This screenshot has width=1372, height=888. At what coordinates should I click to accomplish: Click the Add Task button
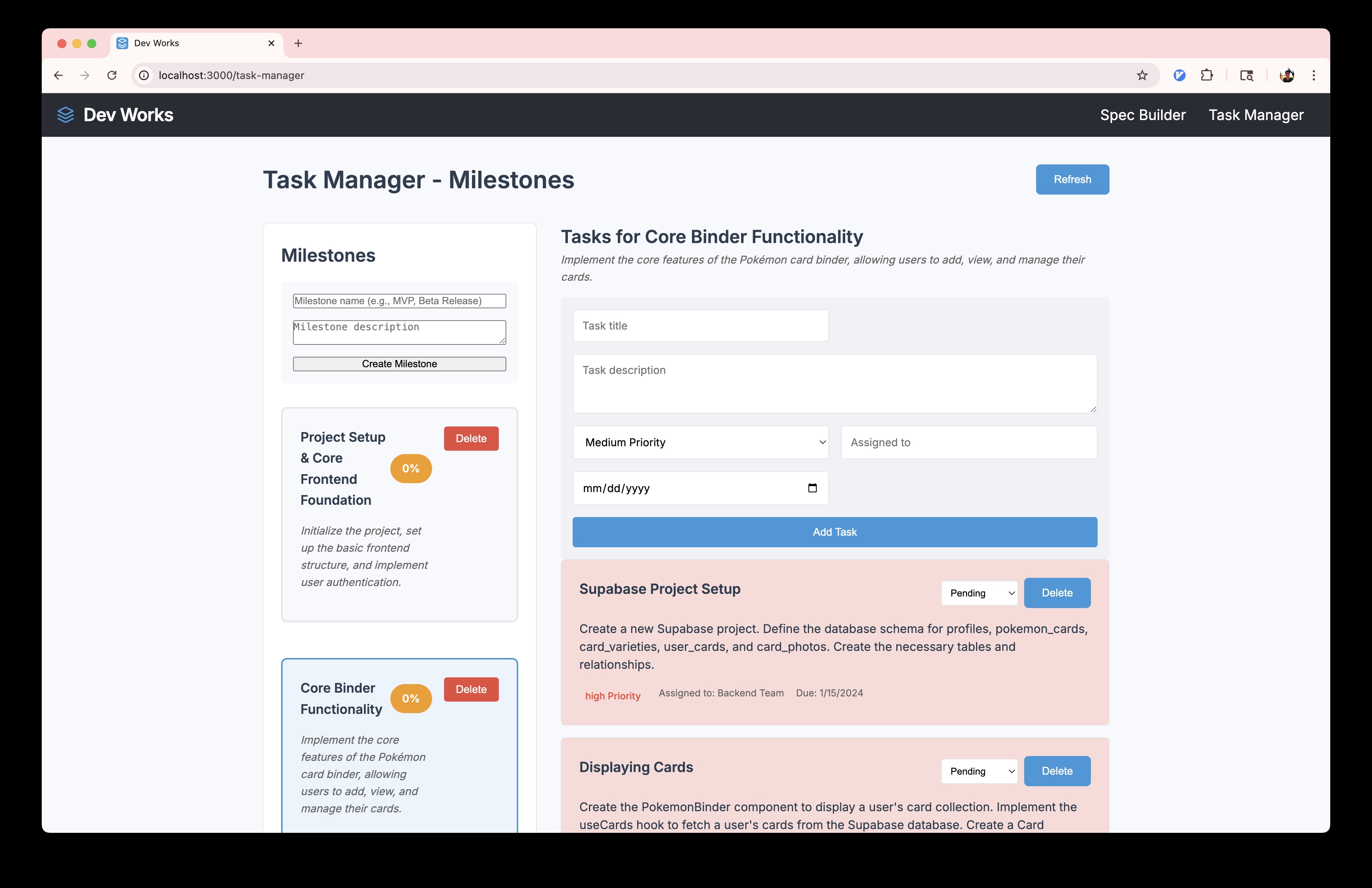tap(834, 532)
